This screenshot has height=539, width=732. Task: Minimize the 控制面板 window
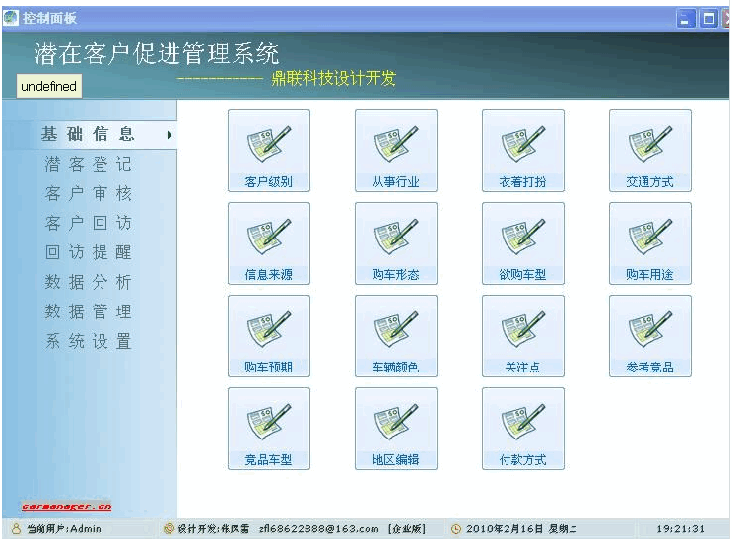click(685, 19)
